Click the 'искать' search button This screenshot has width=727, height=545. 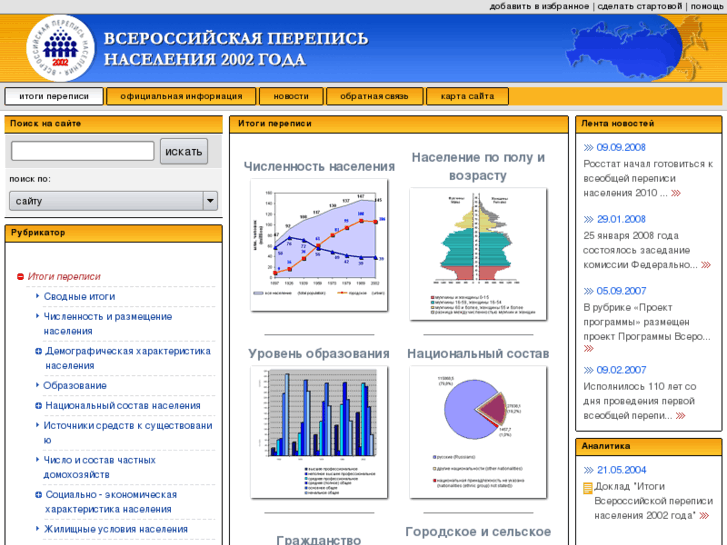184,152
